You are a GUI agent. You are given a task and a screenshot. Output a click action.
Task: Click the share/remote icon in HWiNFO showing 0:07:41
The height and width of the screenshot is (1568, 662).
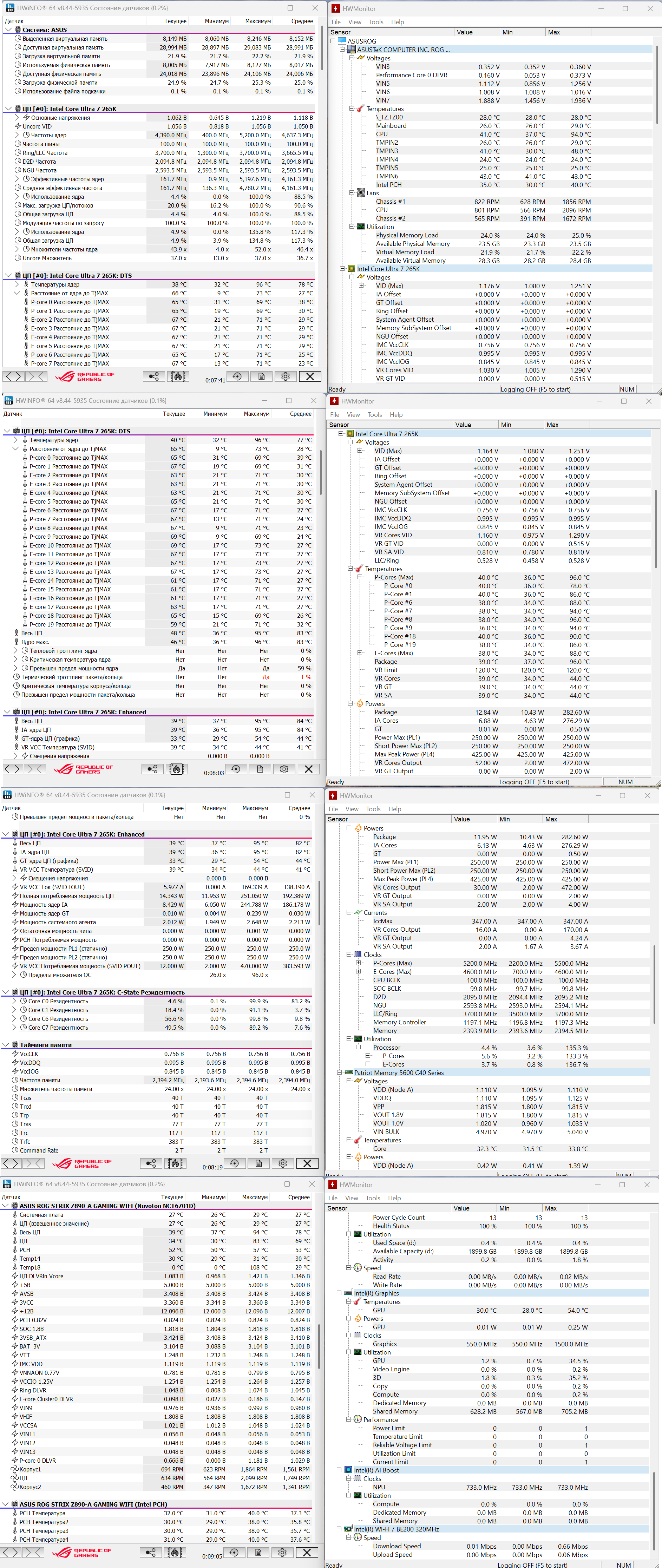tap(154, 376)
